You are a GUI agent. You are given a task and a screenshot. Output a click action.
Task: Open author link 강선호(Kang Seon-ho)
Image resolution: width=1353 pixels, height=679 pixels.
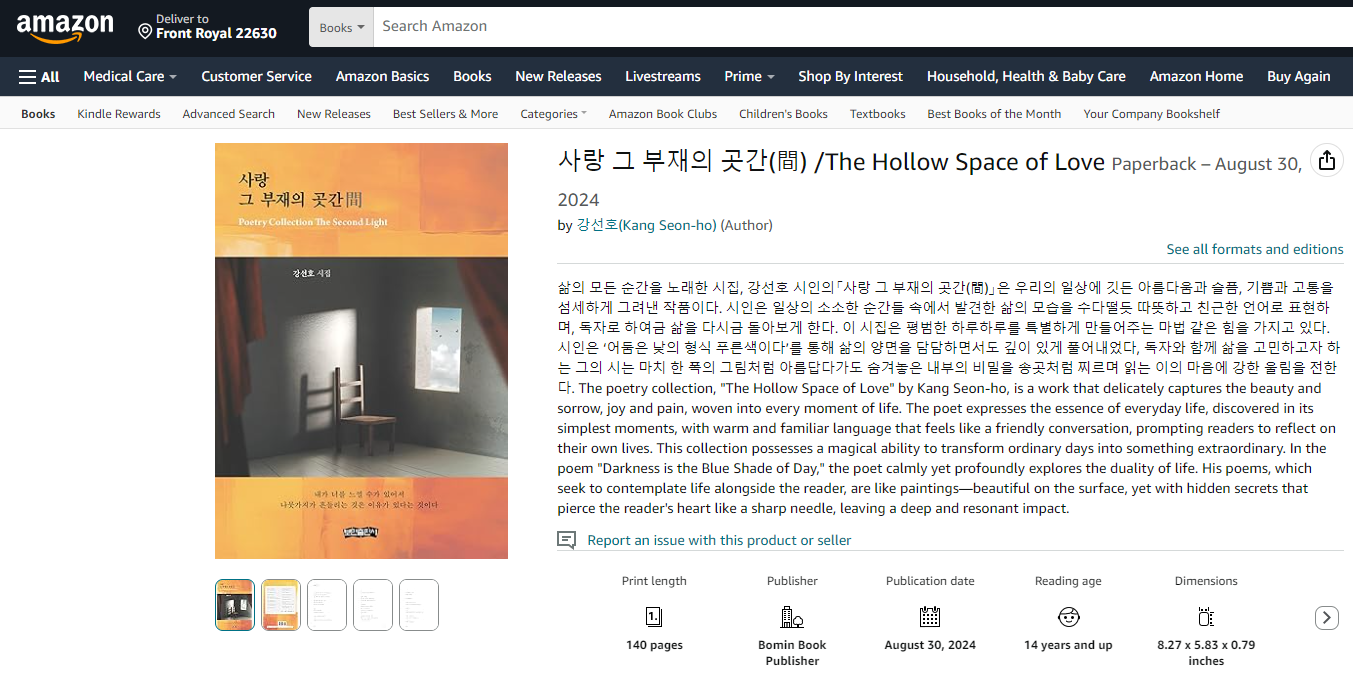click(646, 225)
